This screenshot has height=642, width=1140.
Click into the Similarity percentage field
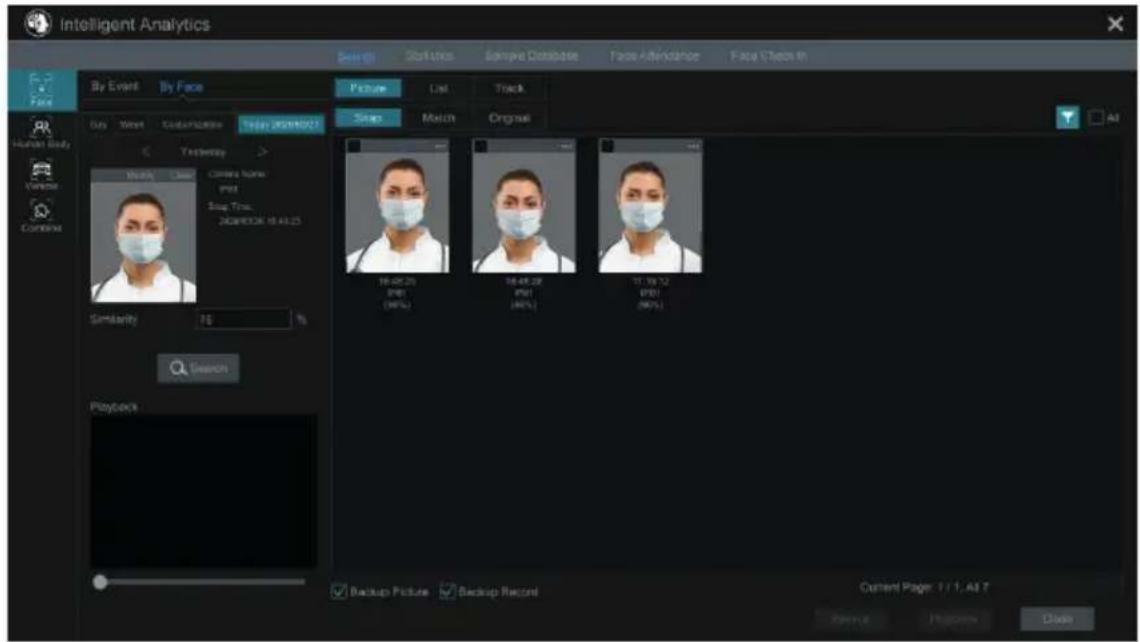coord(243,319)
